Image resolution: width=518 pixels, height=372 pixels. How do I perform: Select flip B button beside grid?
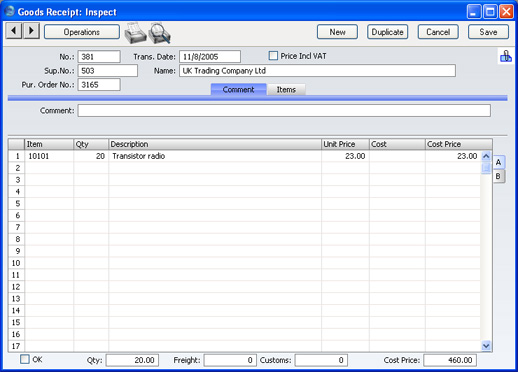(x=498, y=176)
